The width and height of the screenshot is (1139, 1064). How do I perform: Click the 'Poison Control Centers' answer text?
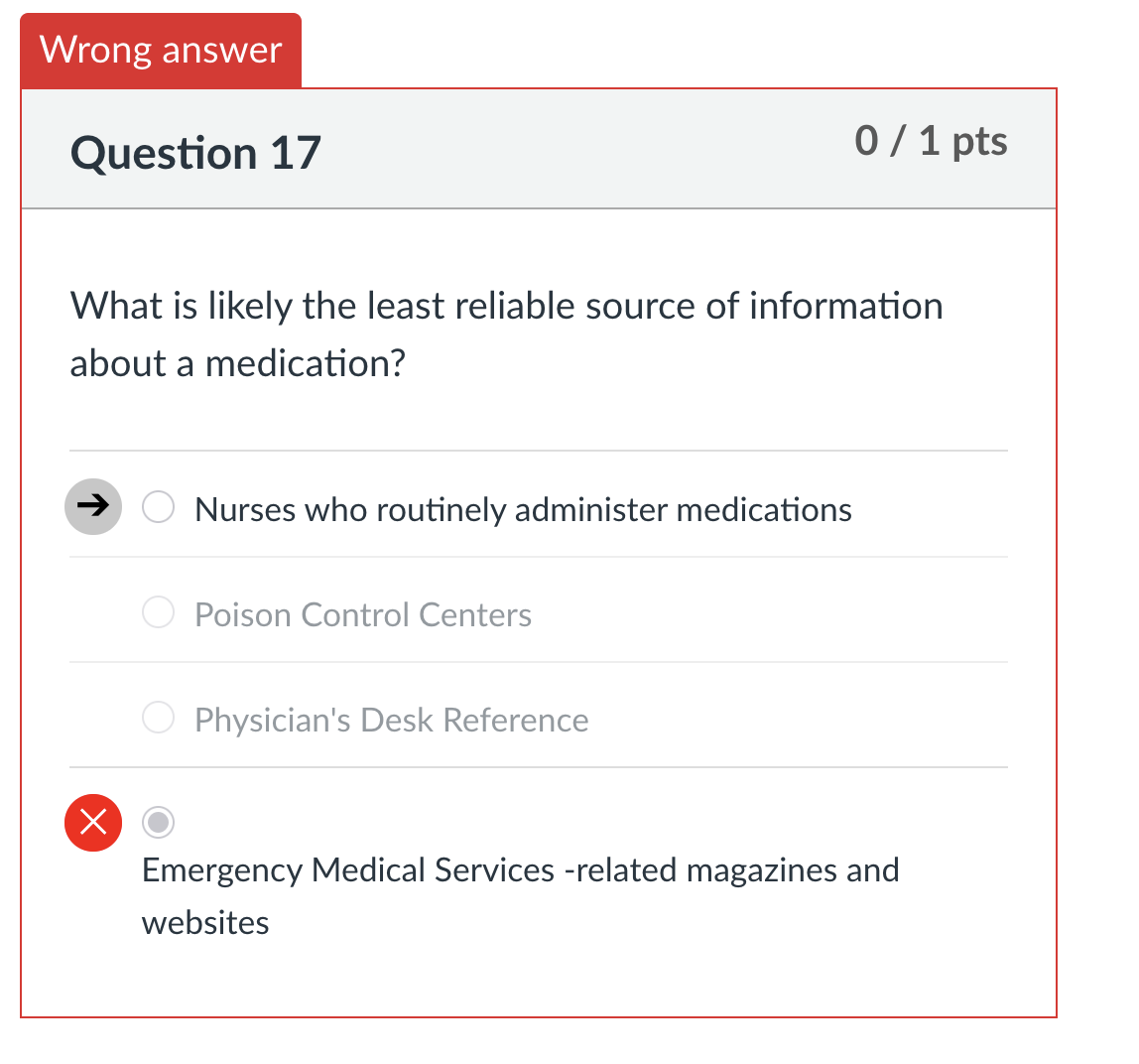click(x=363, y=615)
